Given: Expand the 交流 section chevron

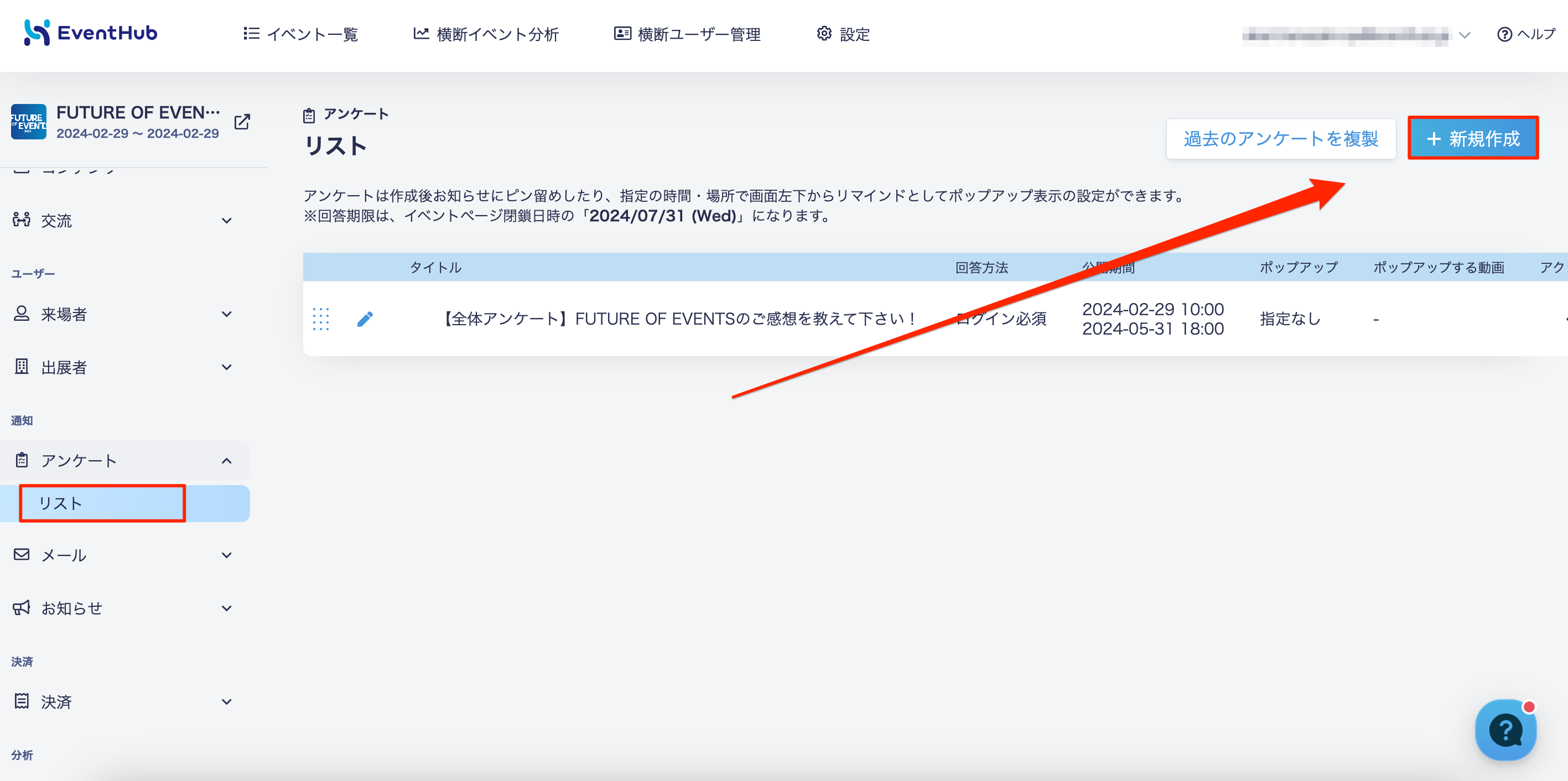Looking at the screenshot, I should point(226,221).
